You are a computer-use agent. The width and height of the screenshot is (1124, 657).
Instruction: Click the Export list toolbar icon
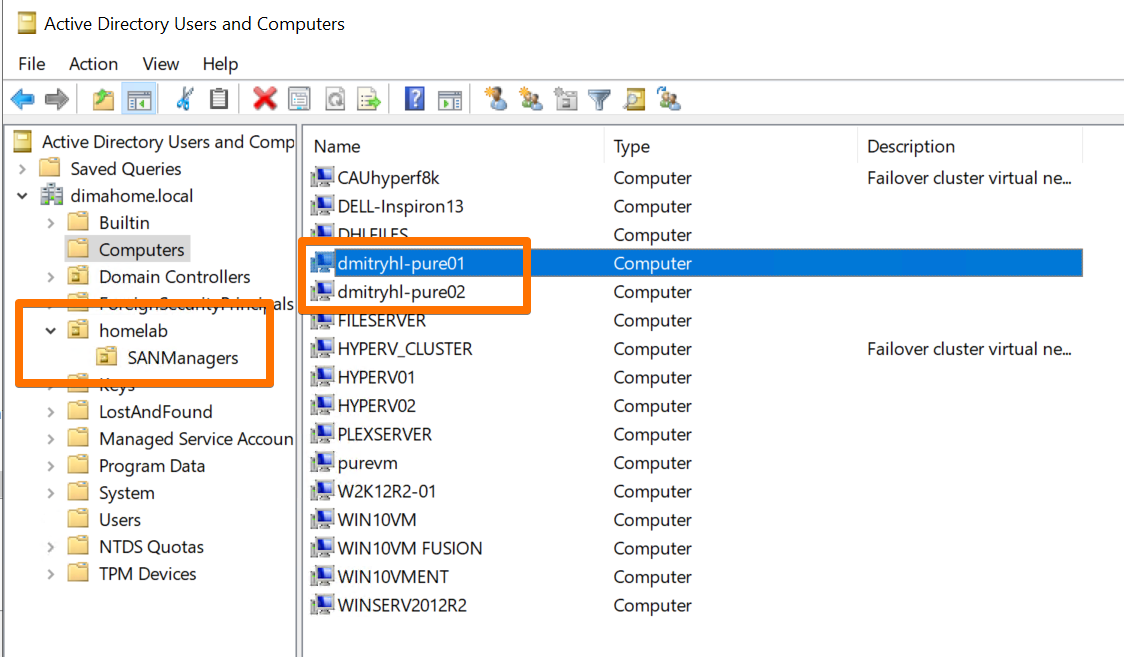click(x=370, y=99)
